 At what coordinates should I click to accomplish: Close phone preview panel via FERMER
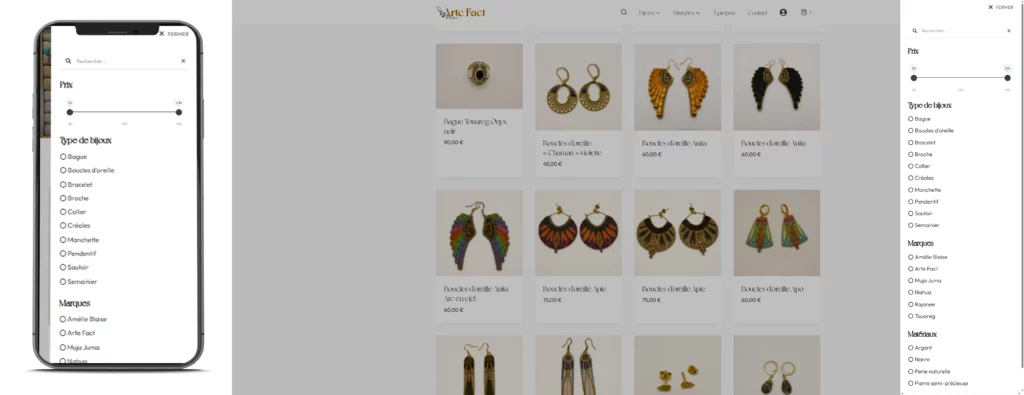(174, 34)
